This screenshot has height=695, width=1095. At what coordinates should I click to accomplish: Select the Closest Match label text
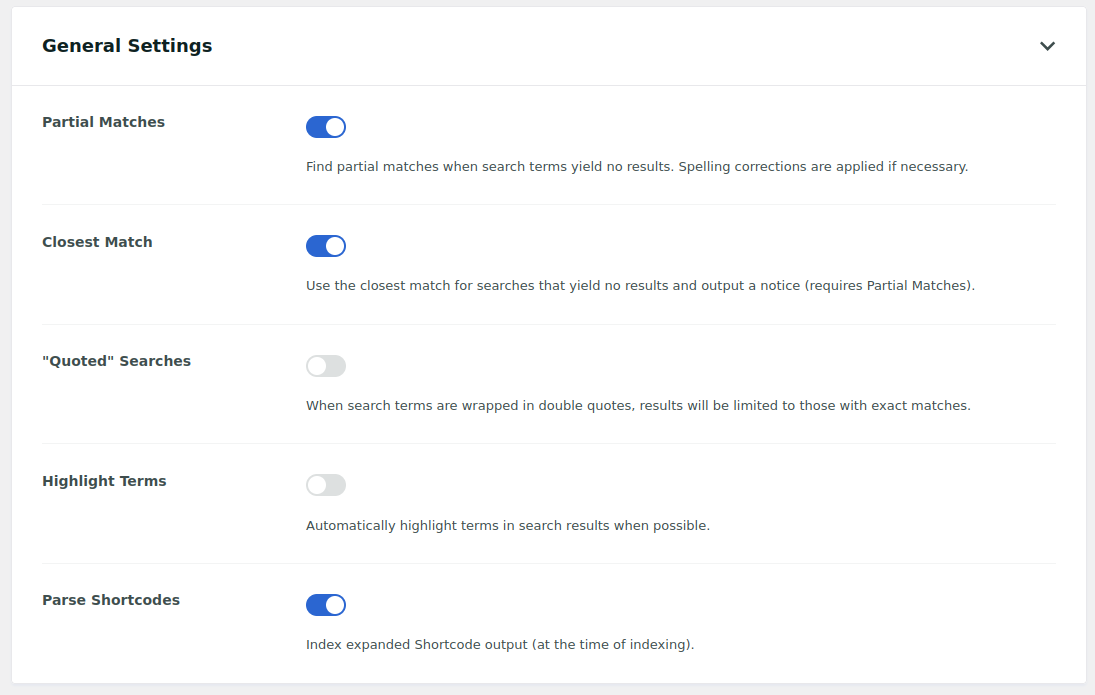97,242
